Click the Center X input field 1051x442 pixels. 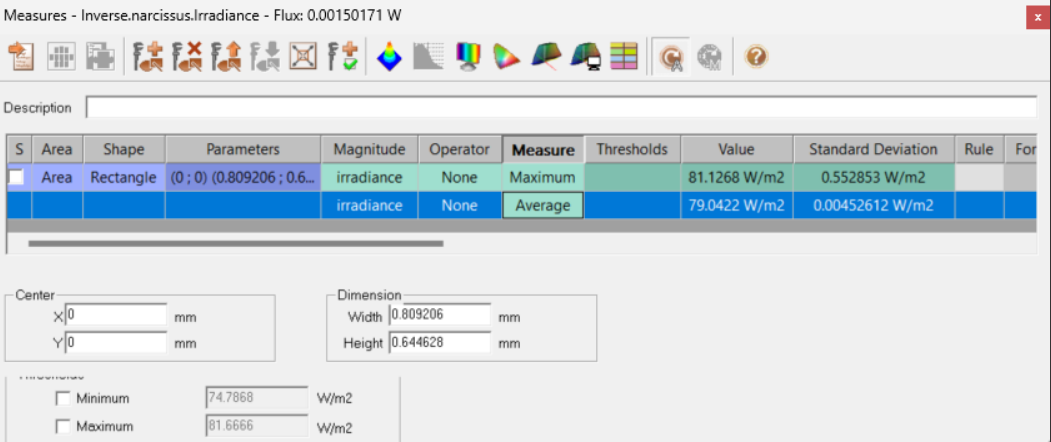(x=116, y=315)
